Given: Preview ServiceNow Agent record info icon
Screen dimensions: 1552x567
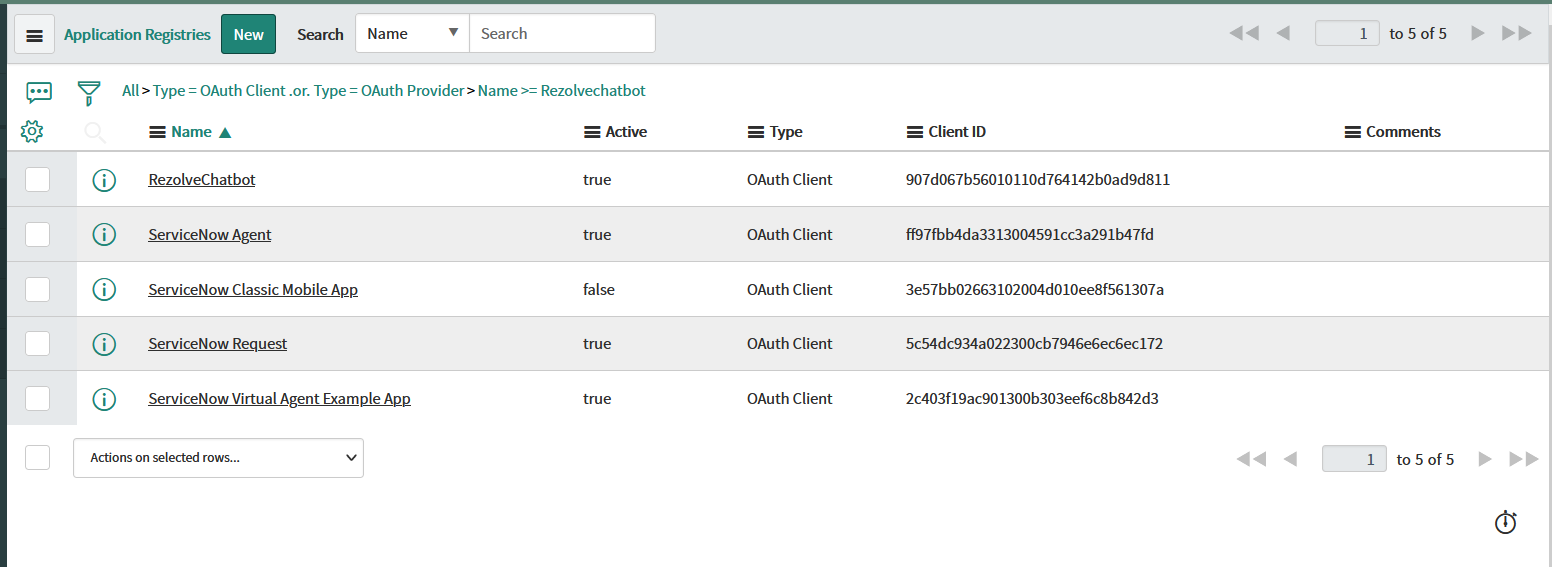Looking at the screenshot, I should click(104, 235).
